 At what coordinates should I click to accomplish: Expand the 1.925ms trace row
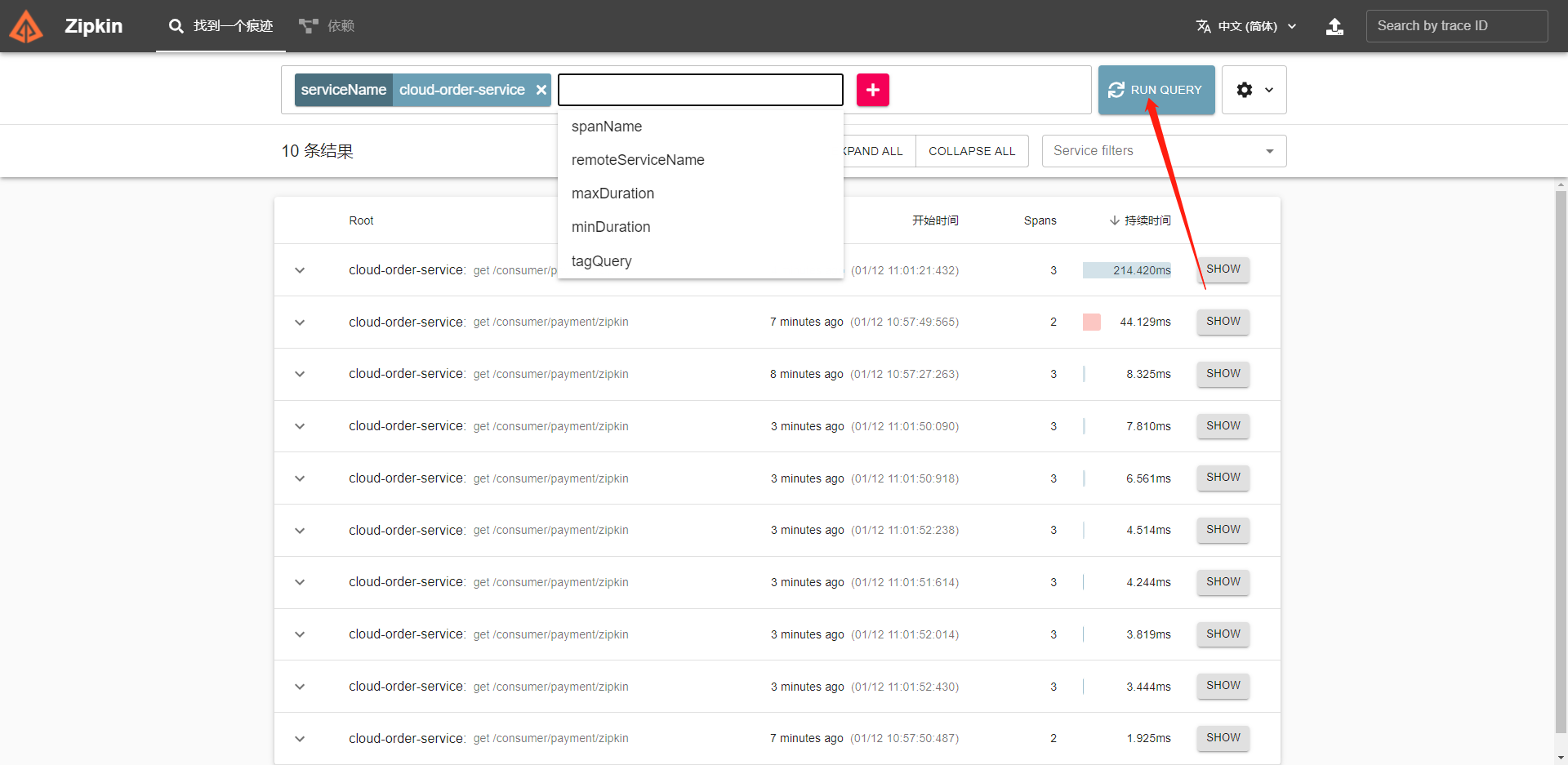300,739
